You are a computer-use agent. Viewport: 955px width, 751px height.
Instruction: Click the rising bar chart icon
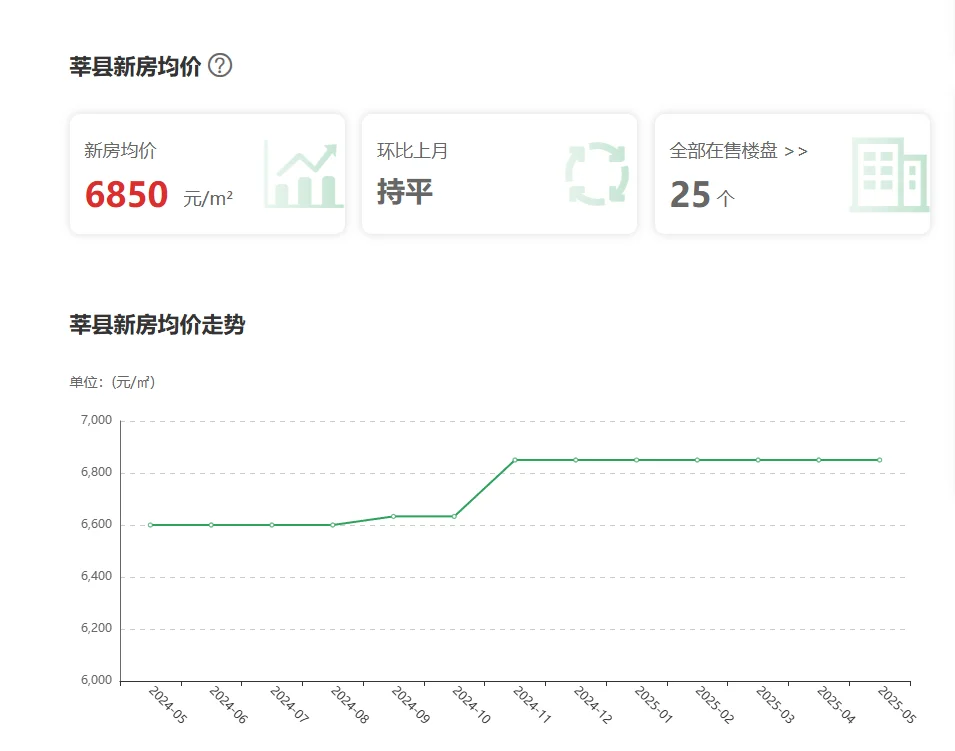[x=303, y=175]
